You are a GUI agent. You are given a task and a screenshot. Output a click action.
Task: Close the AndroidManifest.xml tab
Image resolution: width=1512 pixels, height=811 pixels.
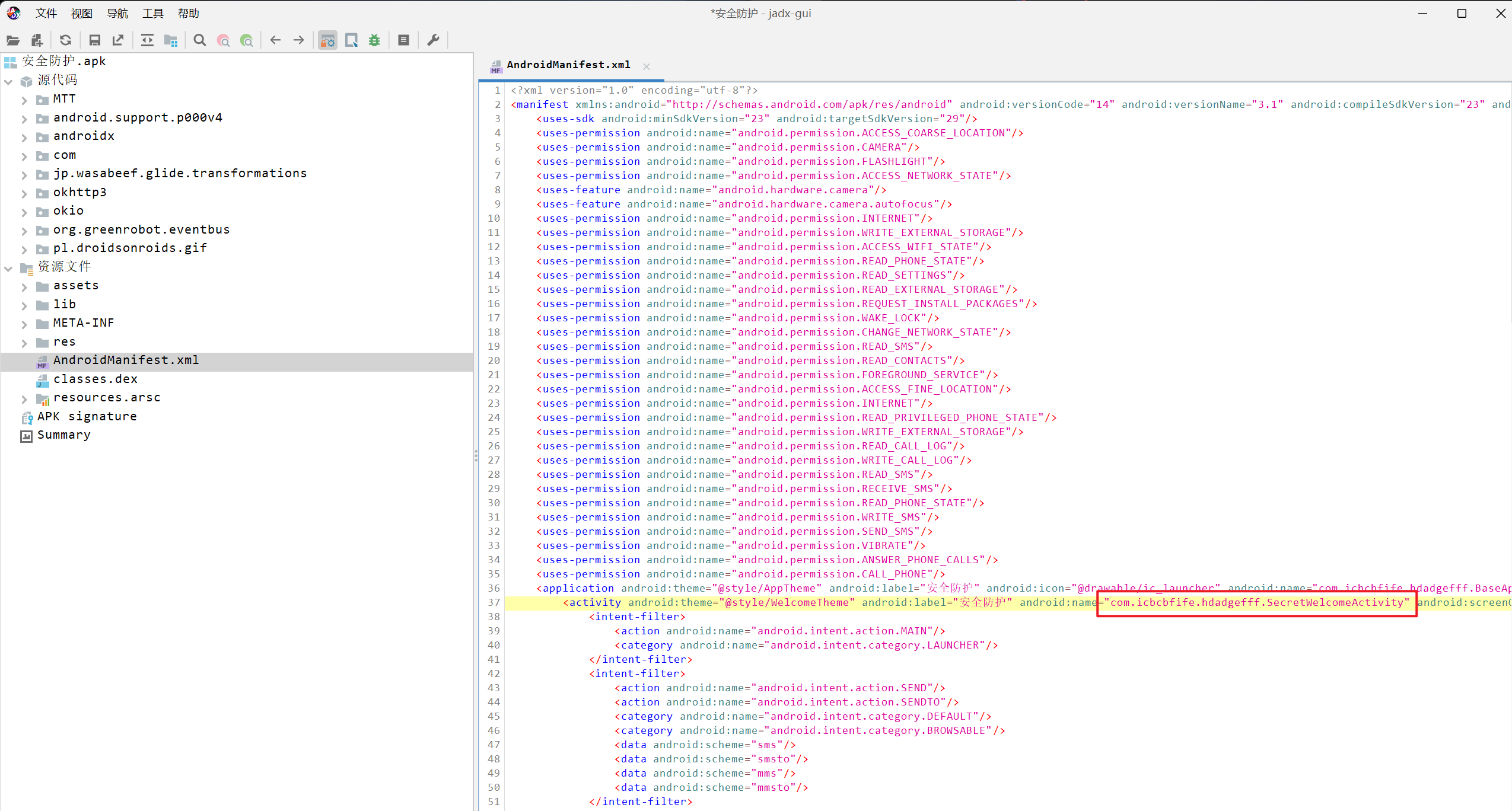[x=647, y=66]
